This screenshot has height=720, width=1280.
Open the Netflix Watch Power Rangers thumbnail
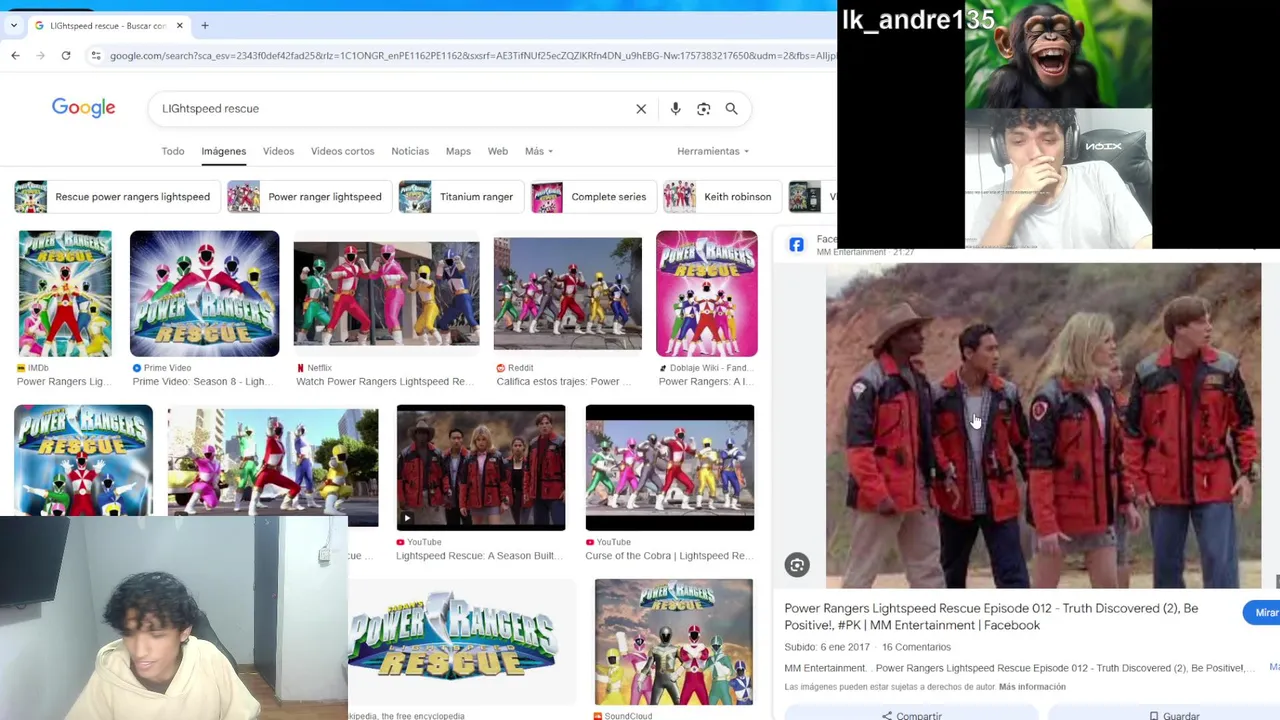coord(386,293)
